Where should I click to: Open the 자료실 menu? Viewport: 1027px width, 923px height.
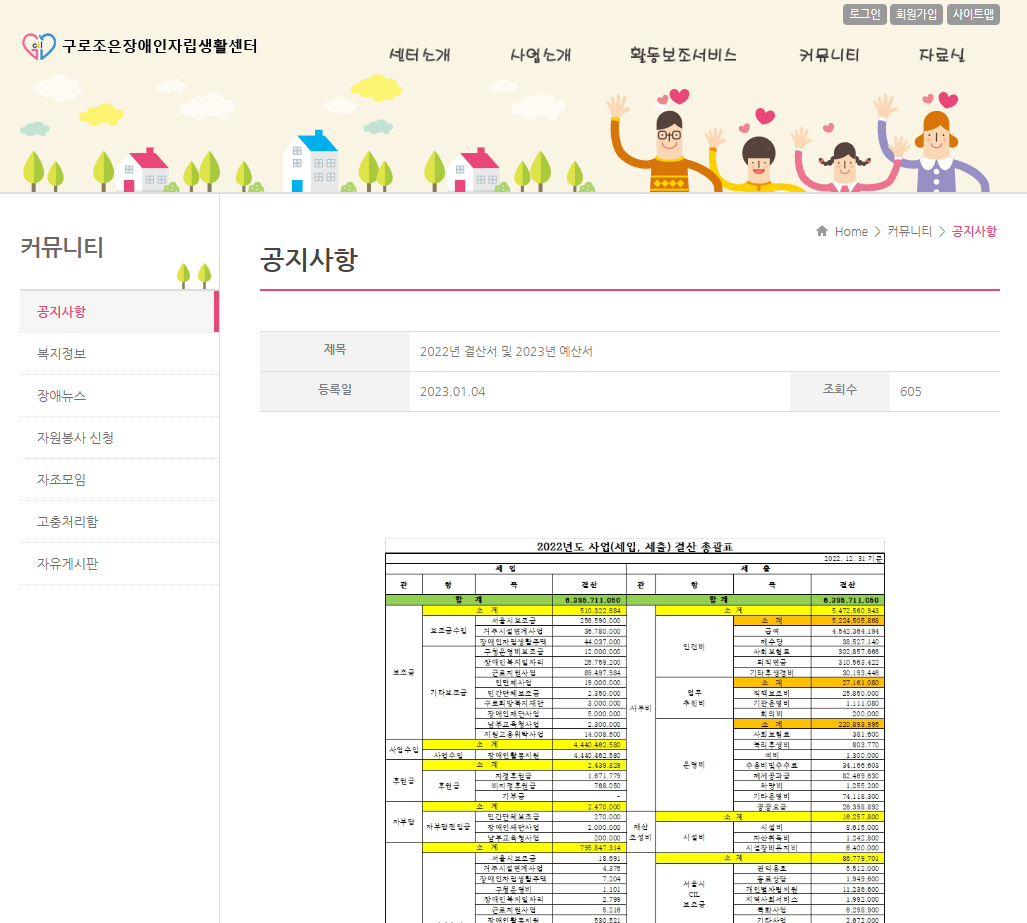[x=942, y=55]
